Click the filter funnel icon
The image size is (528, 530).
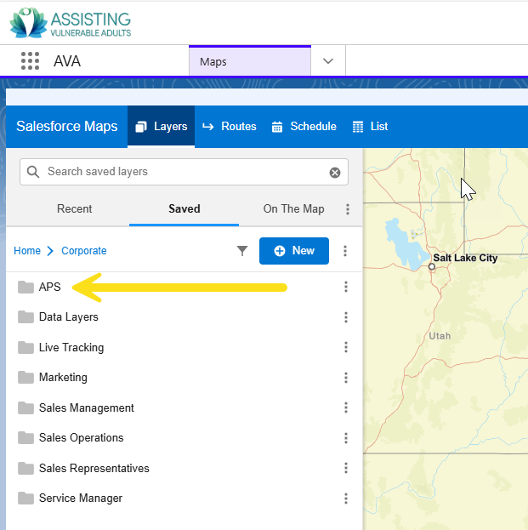click(242, 251)
